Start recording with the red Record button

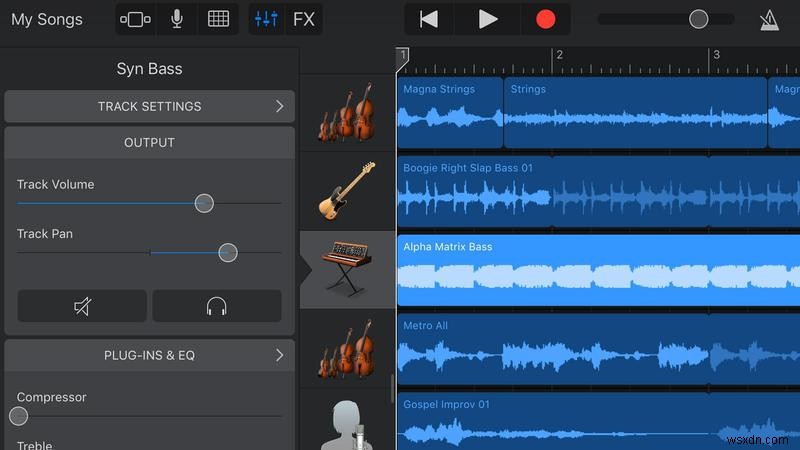[x=545, y=19]
